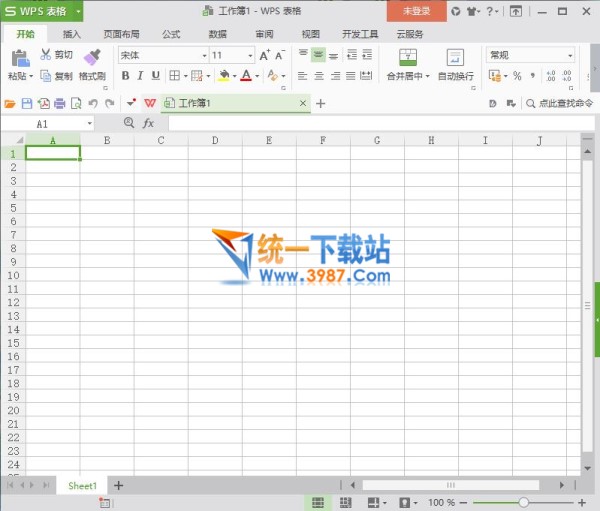Toggle Bold formatting
Screen dimensions: 600x511
[125, 76]
